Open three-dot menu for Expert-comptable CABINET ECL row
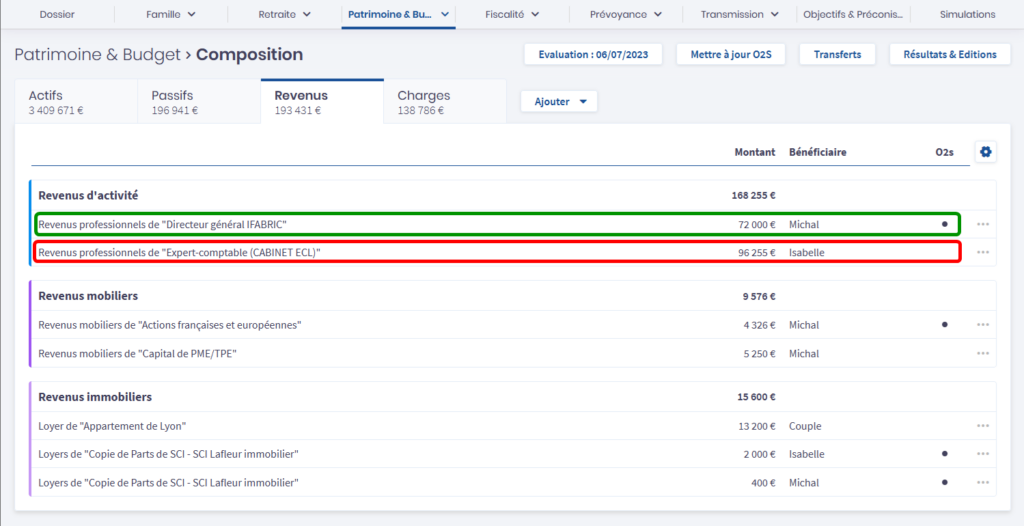The image size is (1024, 526). (x=983, y=253)
